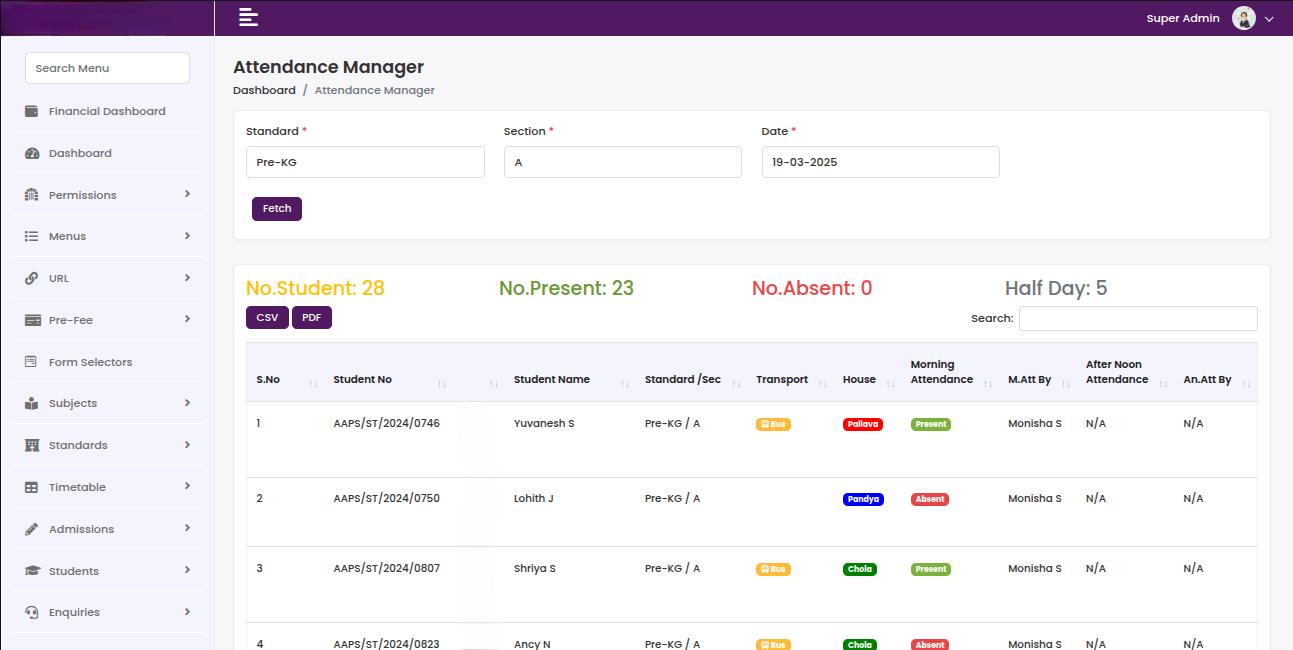Open the Super Admin dropdown chevron
This screenshot has height=650, width=1293.
(x=1269, y=19)
